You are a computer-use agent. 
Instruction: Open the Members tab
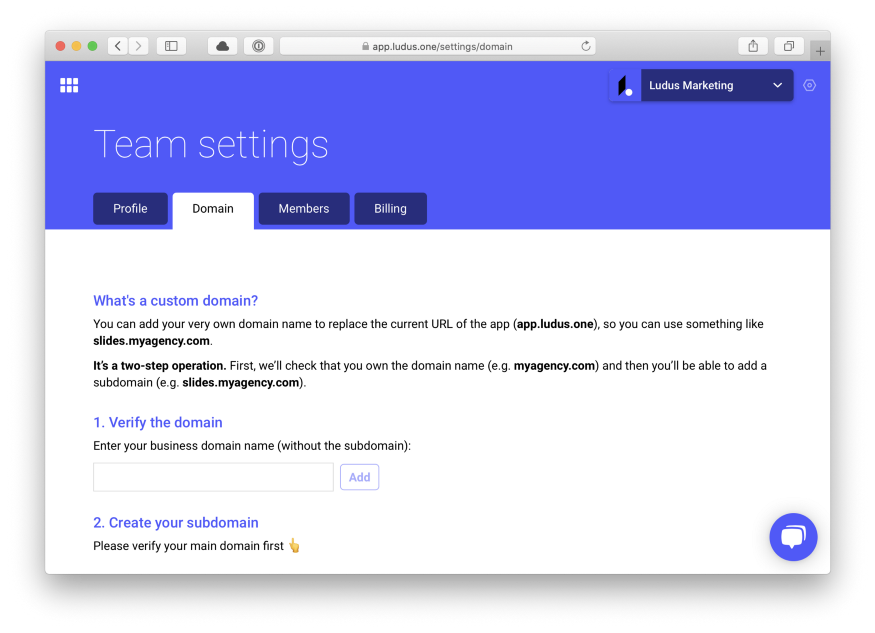[304, 209]
